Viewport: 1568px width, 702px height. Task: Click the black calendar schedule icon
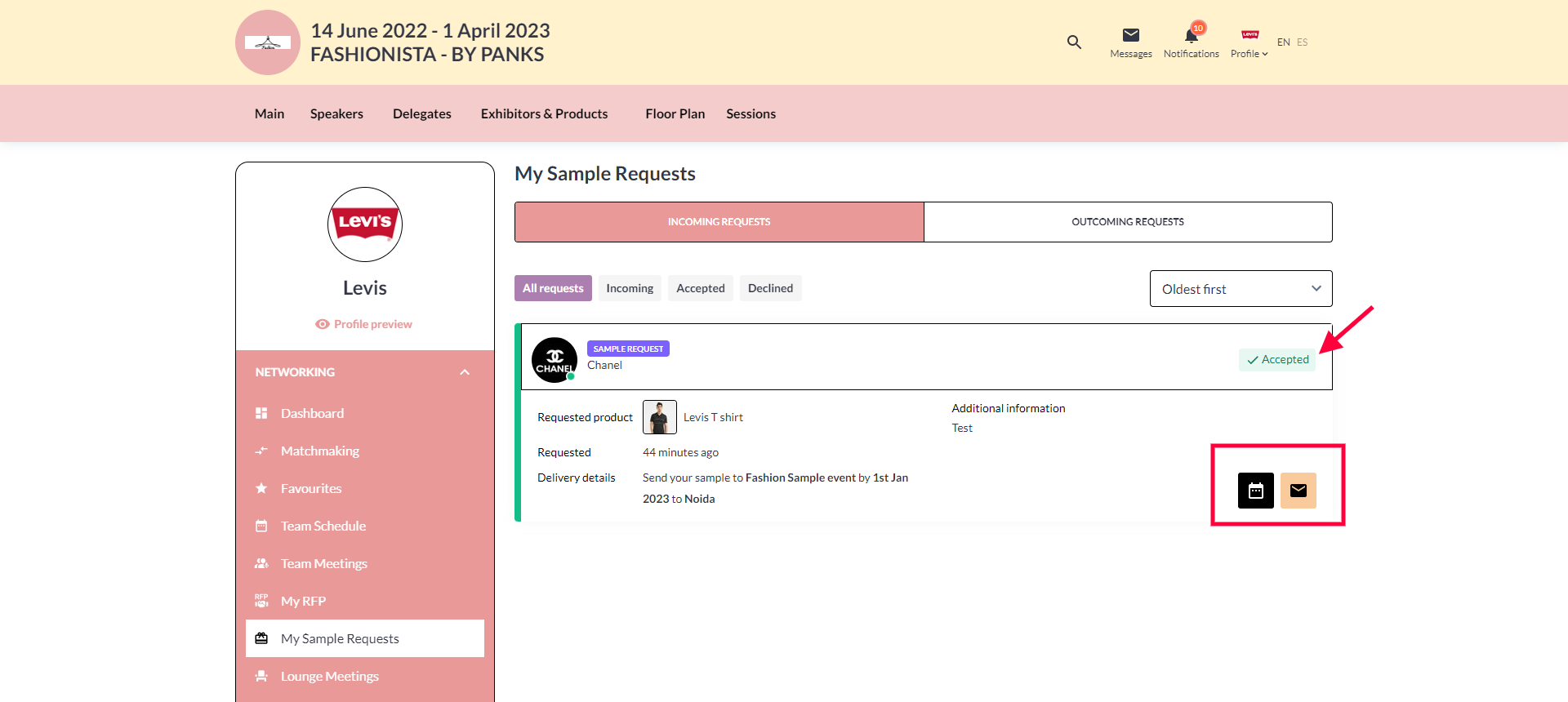tap(1255, 491)
